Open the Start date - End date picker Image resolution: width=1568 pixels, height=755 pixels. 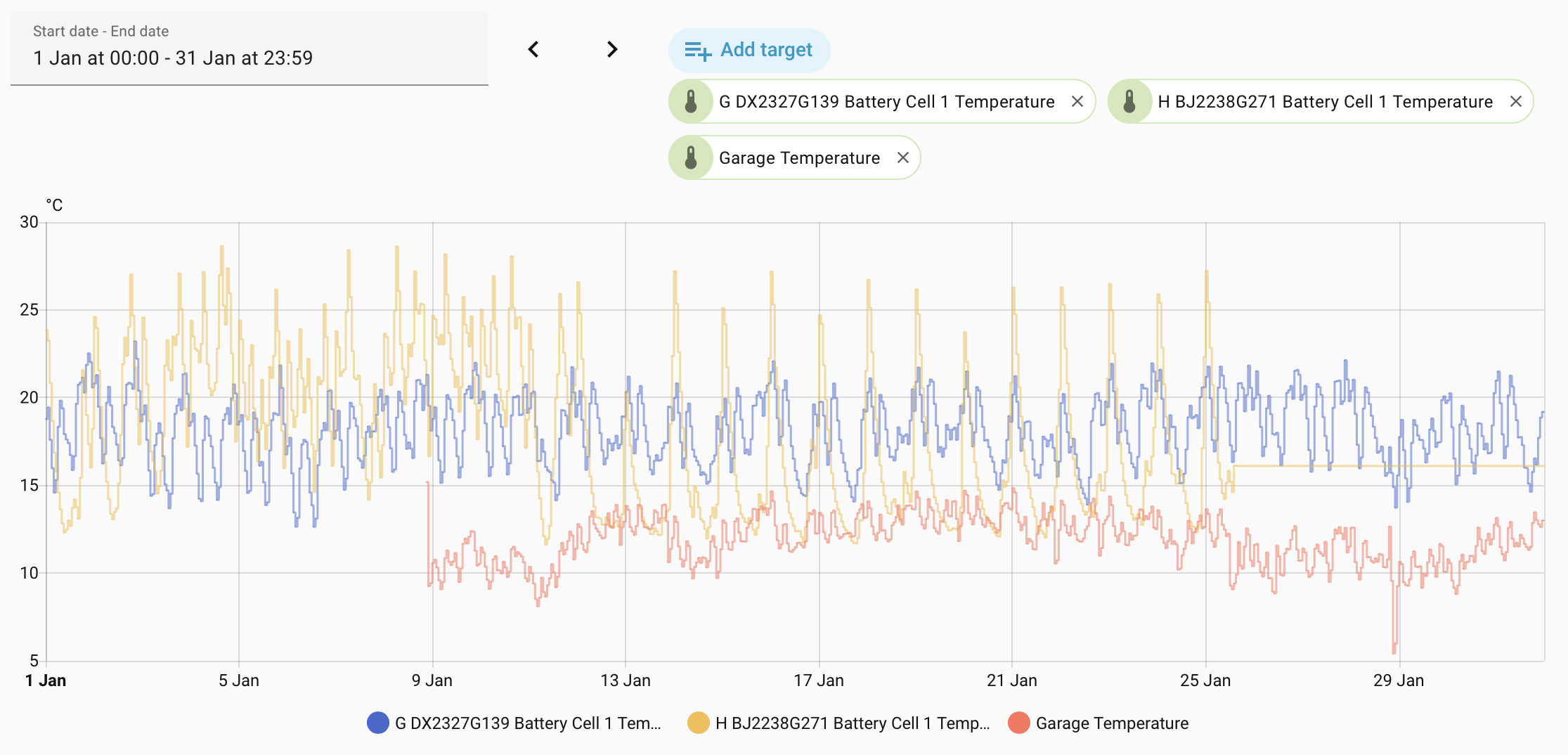249,48
